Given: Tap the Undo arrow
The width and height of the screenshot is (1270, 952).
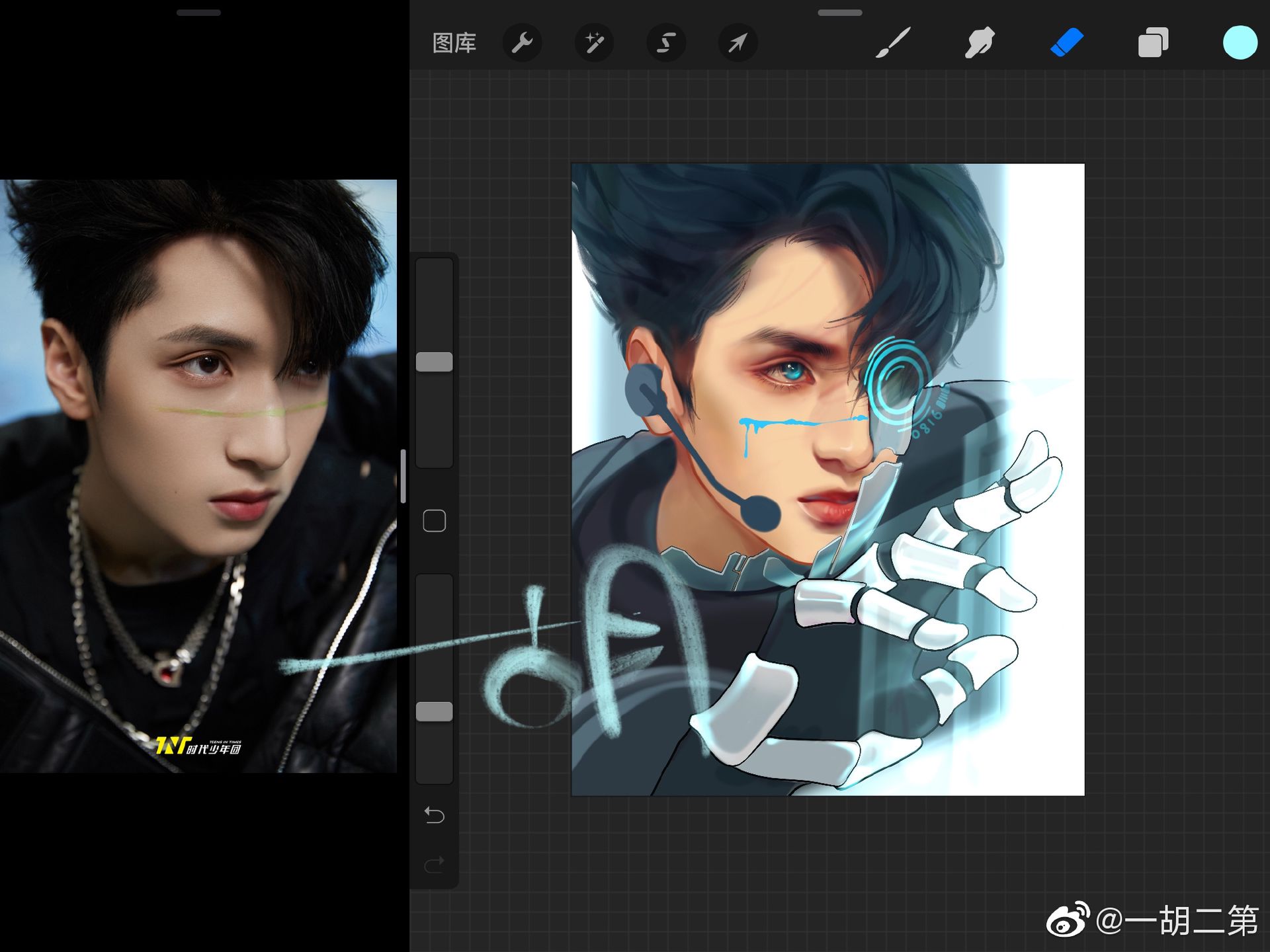Looking at the screenshot, I should click(x=434, y=815).
